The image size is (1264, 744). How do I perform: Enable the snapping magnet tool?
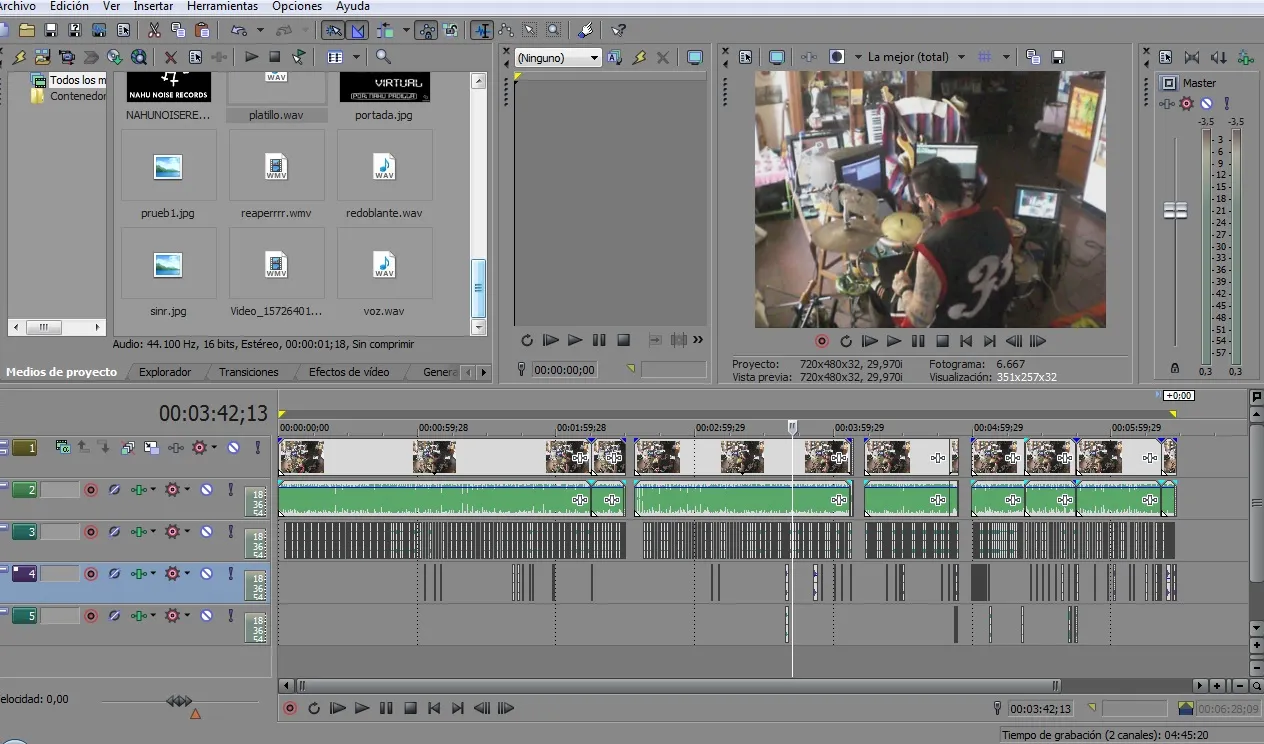(x=480, y=30)
